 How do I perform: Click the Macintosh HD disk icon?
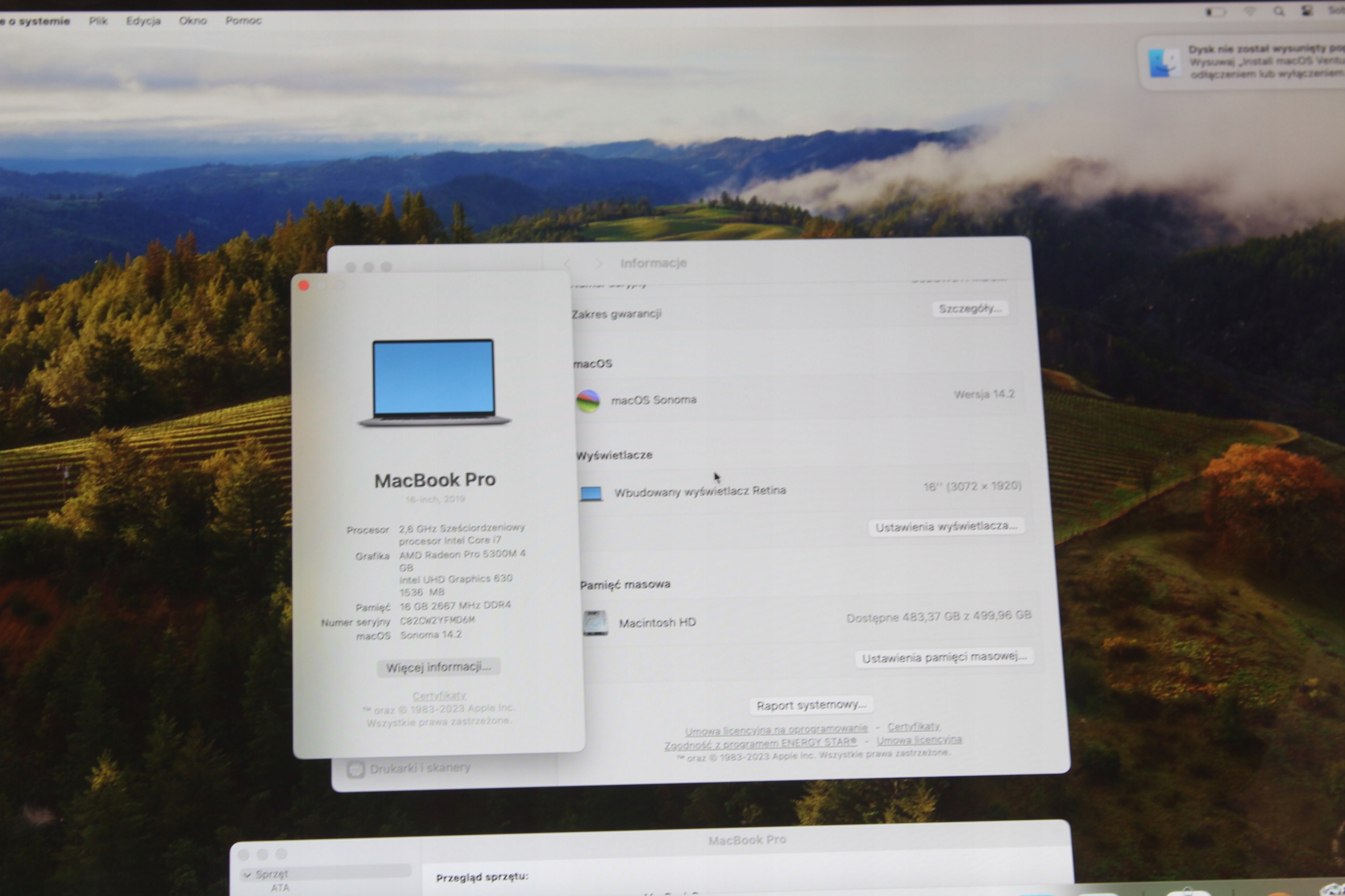tap(595, 622)
